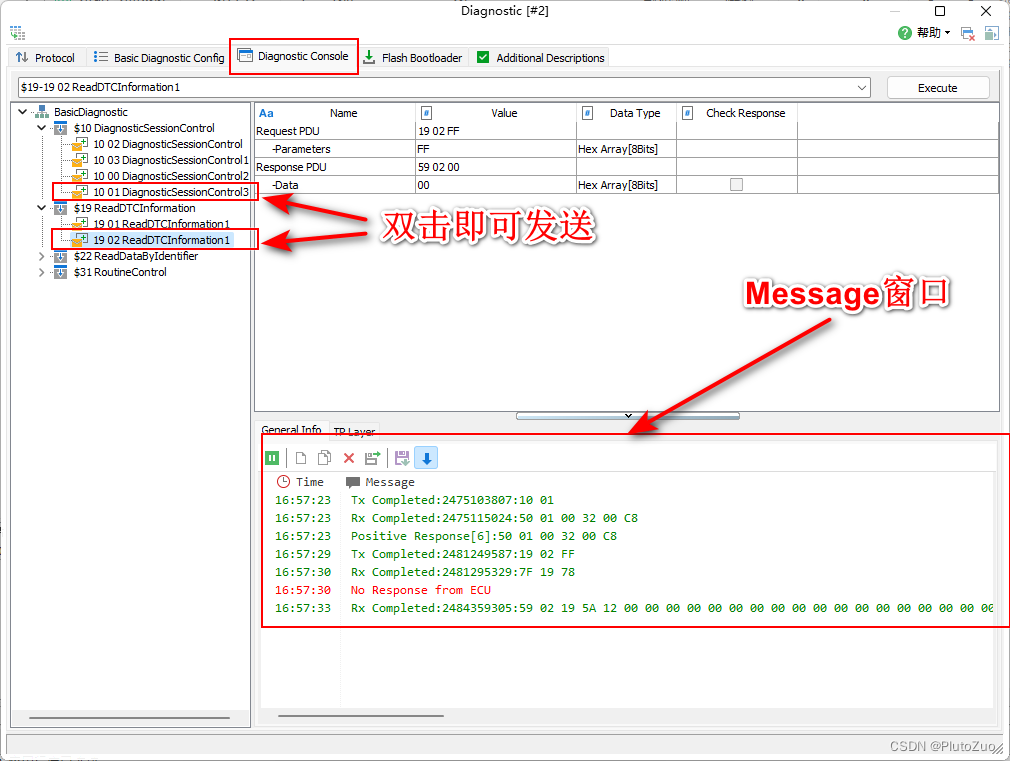Click the $19-19 02 ReadDTCInformation1 input field
The image size is (1010, 761).
coord(444,88)
